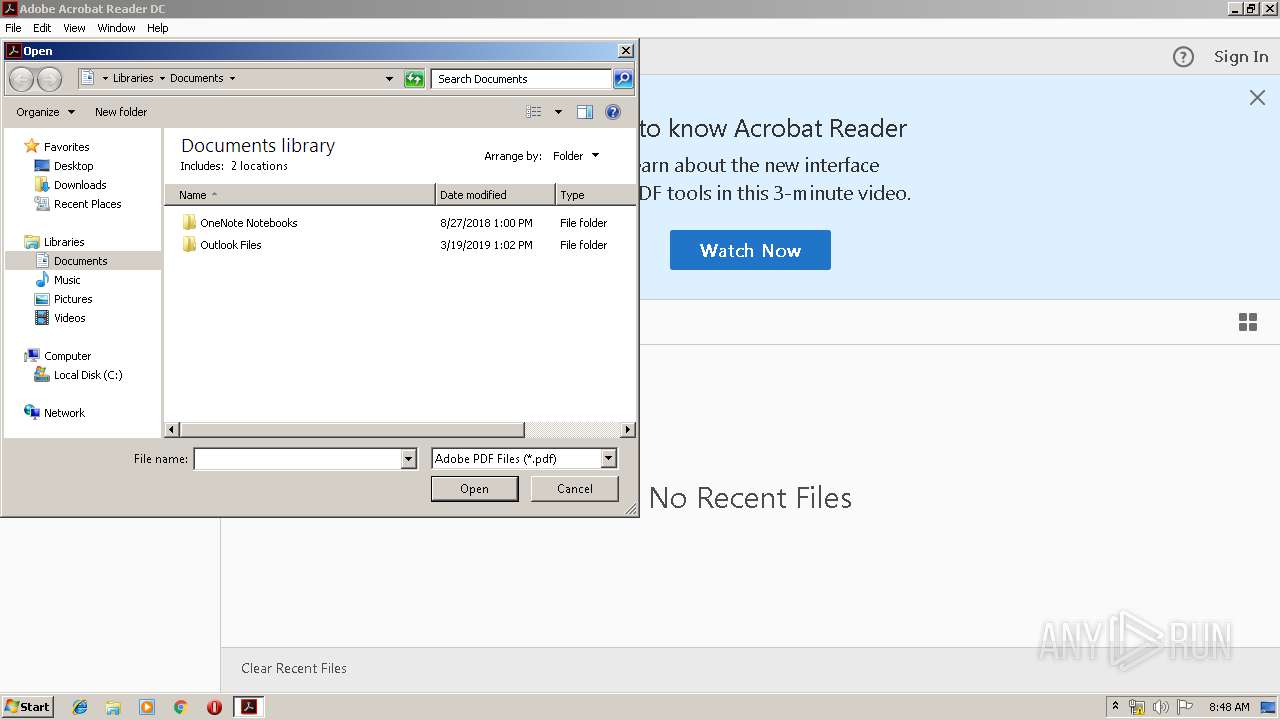Dismiss the Acrobat Reader welcome banner
The height and width of the screenshot is (720, 1280).
(1257, 97)
